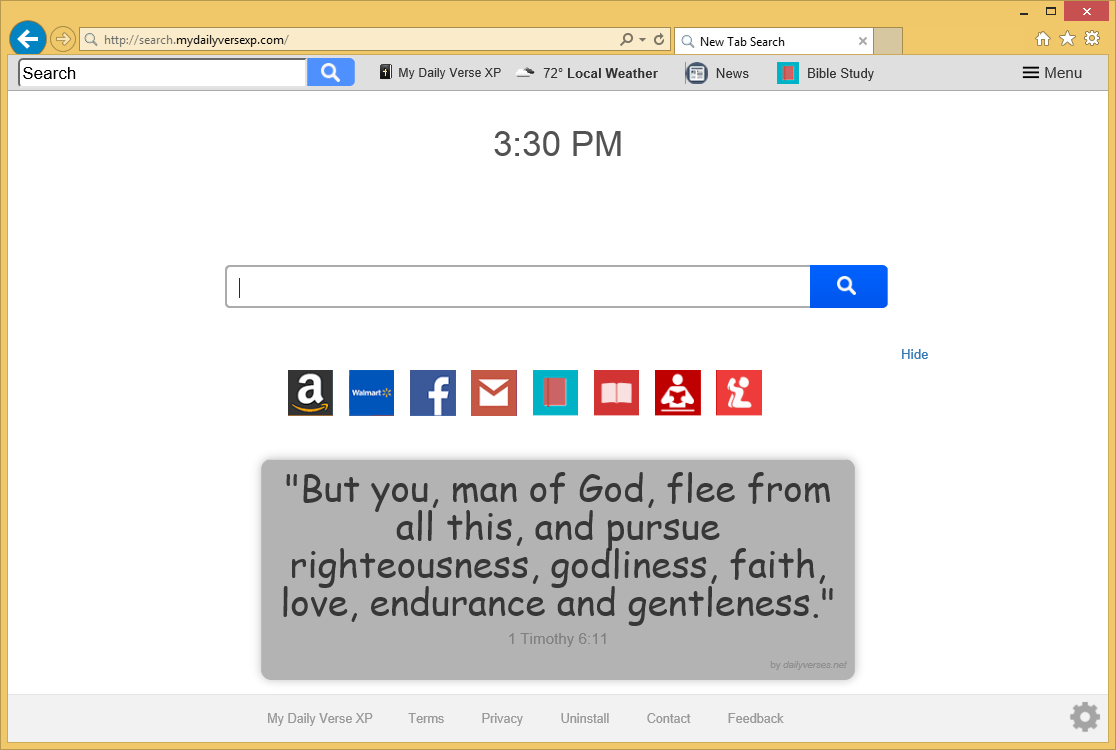Click the 'by dailyverses.net' credit link
Screen dimensions: 1116x750
[808, 665]
